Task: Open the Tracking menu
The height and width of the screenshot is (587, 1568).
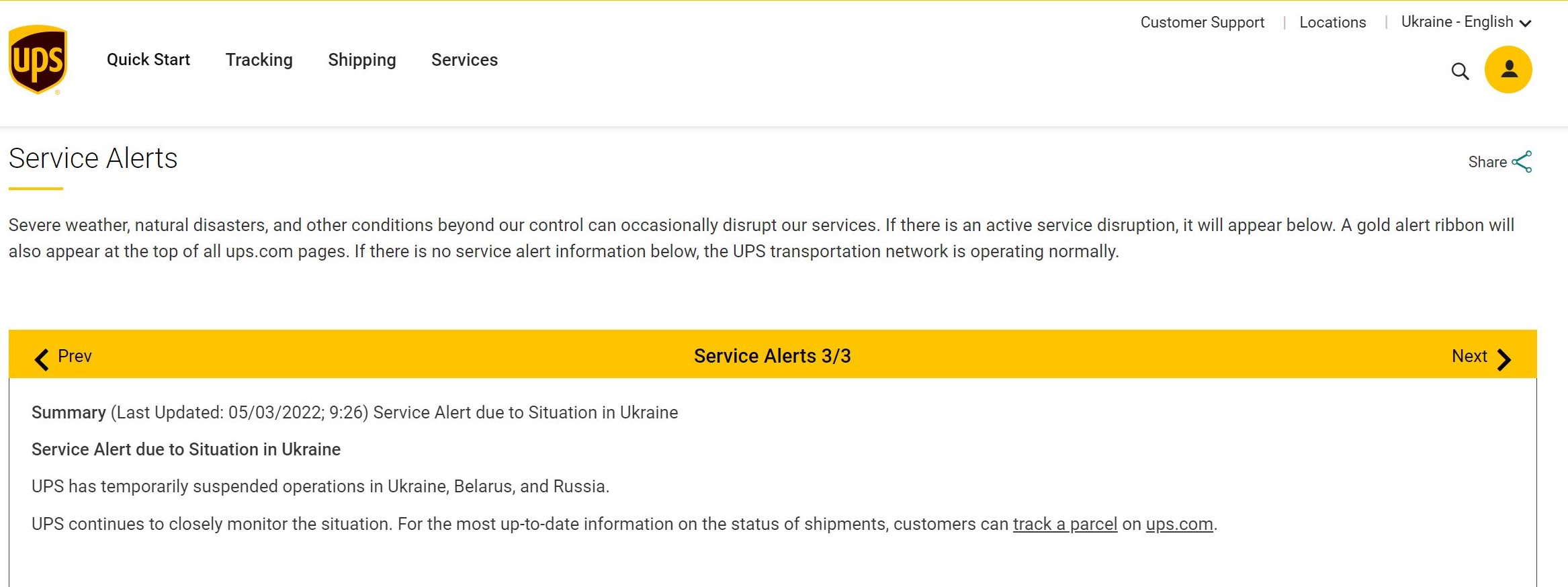Action: [x=259, y=60]
